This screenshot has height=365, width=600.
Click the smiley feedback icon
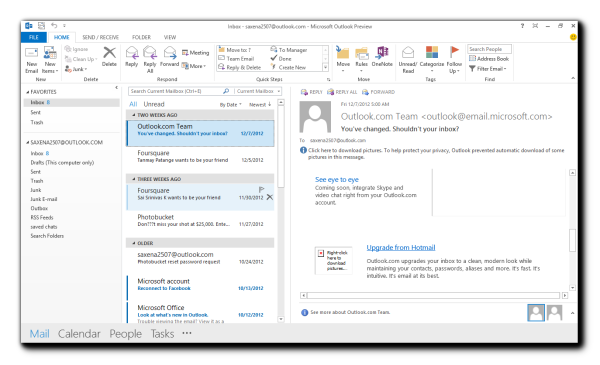click(x=573, y=37)
